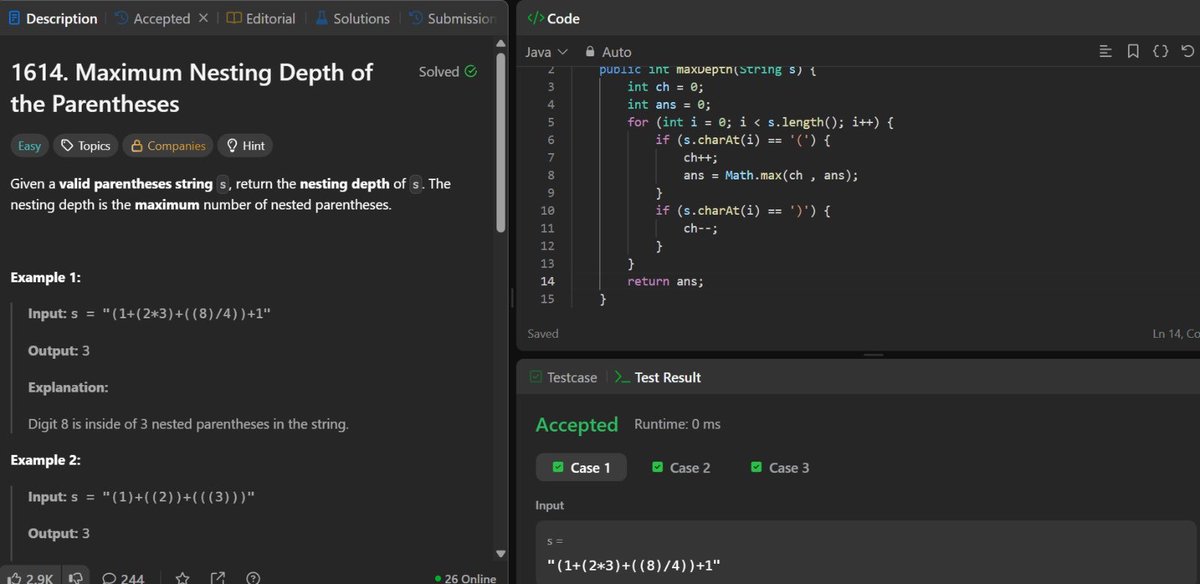This screenshot has width=1200, height=584.
Task: Reset code with the circular arrow icon
Action: [x=1188, y=51]
